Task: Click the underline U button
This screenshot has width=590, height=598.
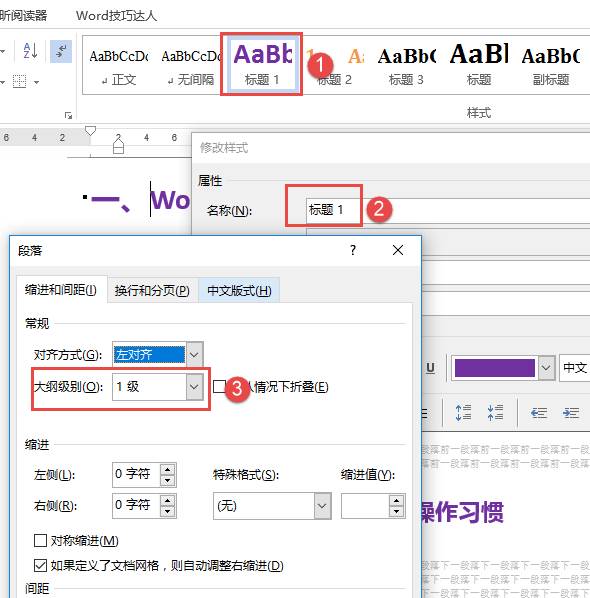Action: coord(430,368)
